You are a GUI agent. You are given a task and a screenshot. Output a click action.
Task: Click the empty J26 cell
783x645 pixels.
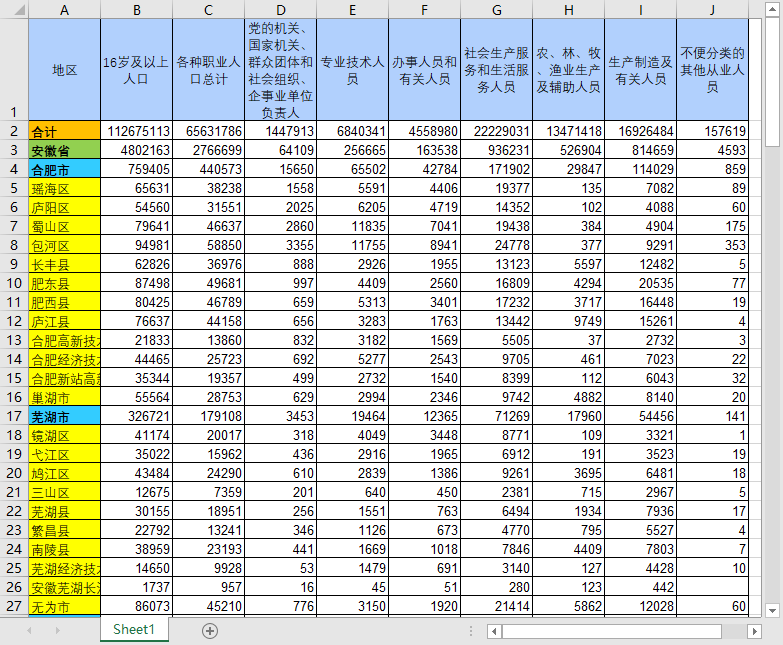coord(712,587)
